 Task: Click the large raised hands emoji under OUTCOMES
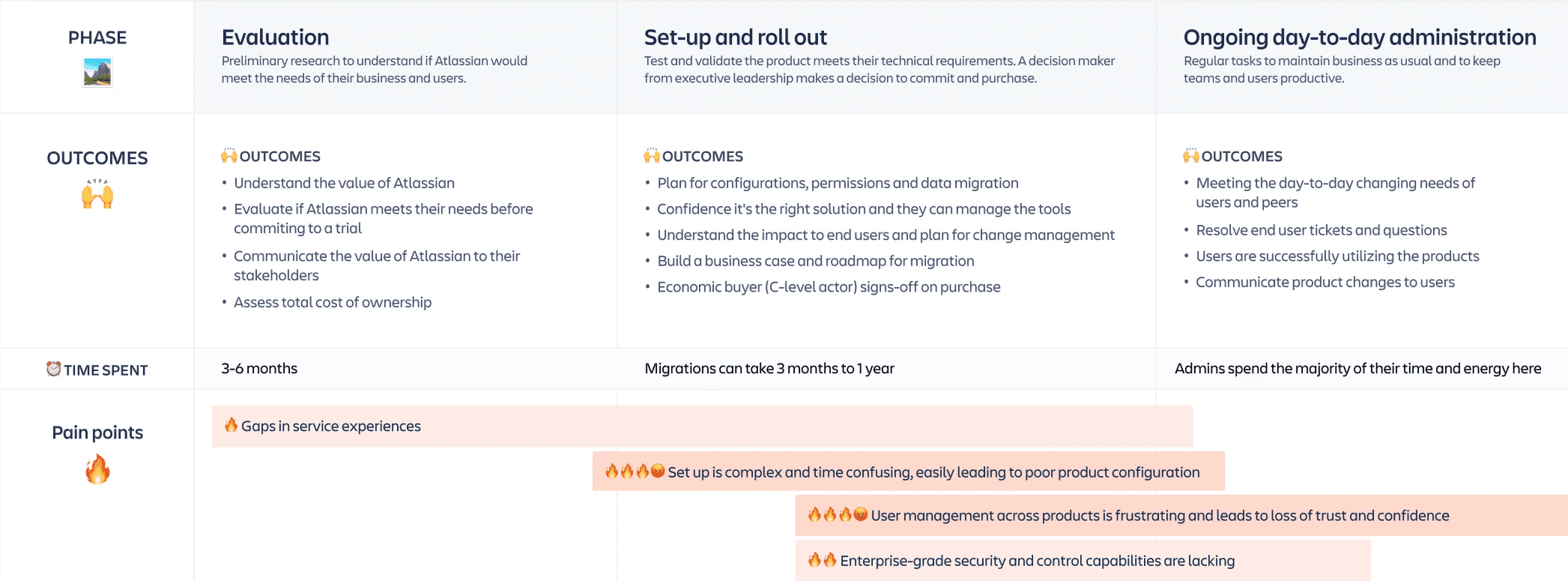[97, 194]
